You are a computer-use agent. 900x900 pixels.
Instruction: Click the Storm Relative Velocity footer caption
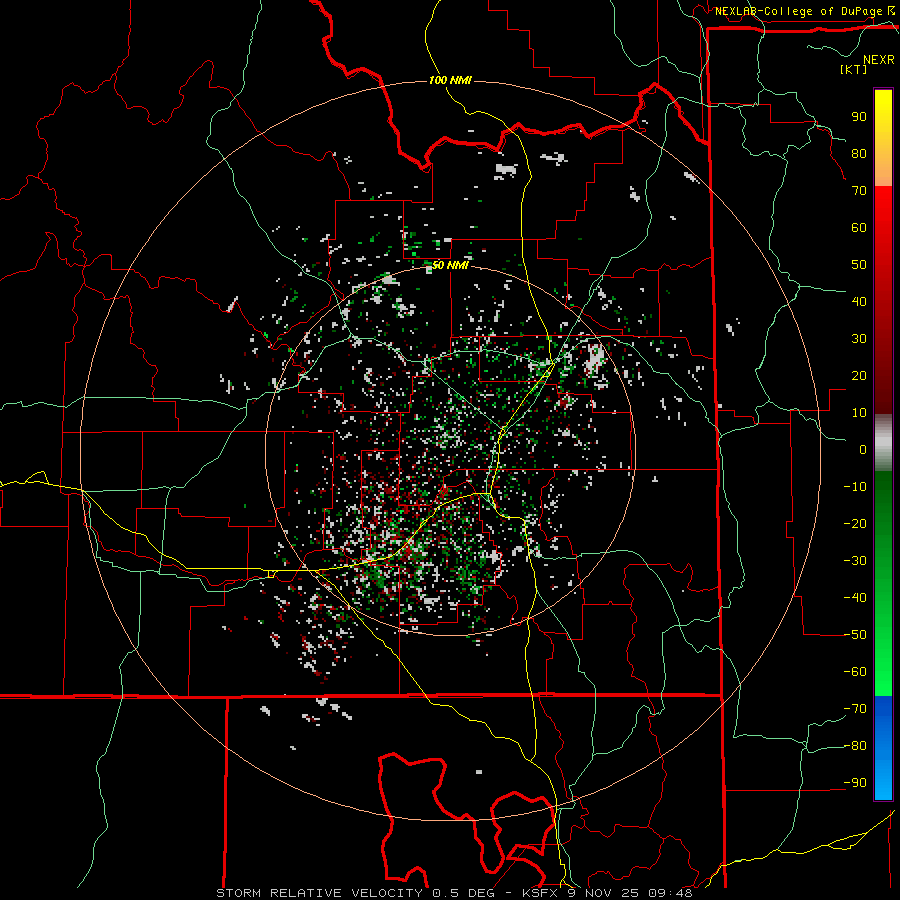tap(454, 893)
